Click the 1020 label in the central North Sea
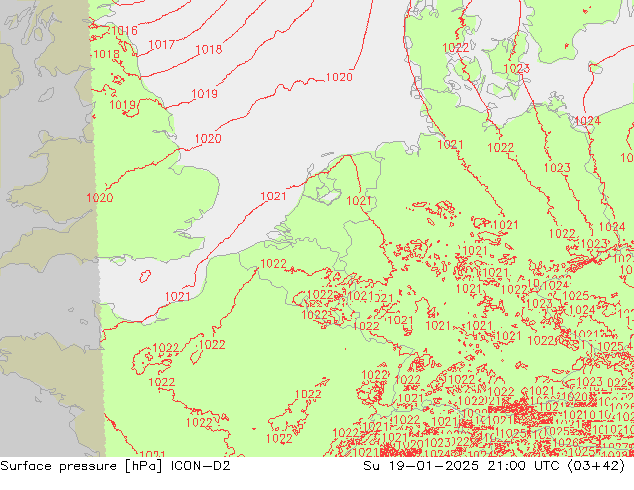 pyautogui.click(x=339, y=77)
